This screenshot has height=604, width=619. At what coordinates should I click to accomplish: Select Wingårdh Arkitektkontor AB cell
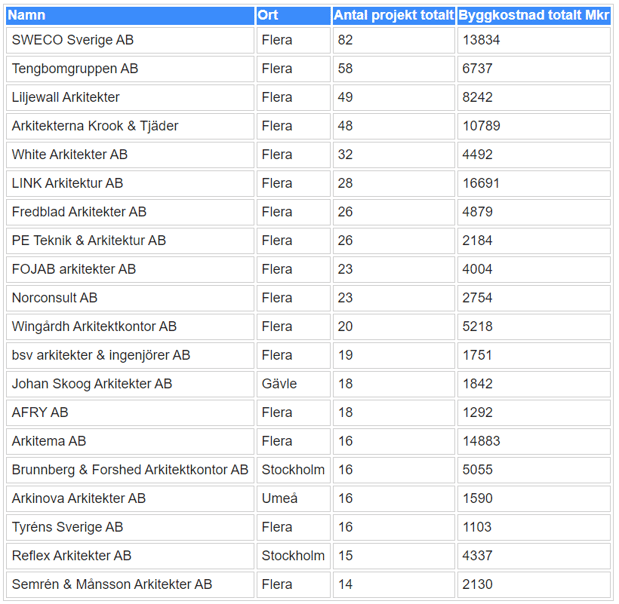click(x=130, y=327)
